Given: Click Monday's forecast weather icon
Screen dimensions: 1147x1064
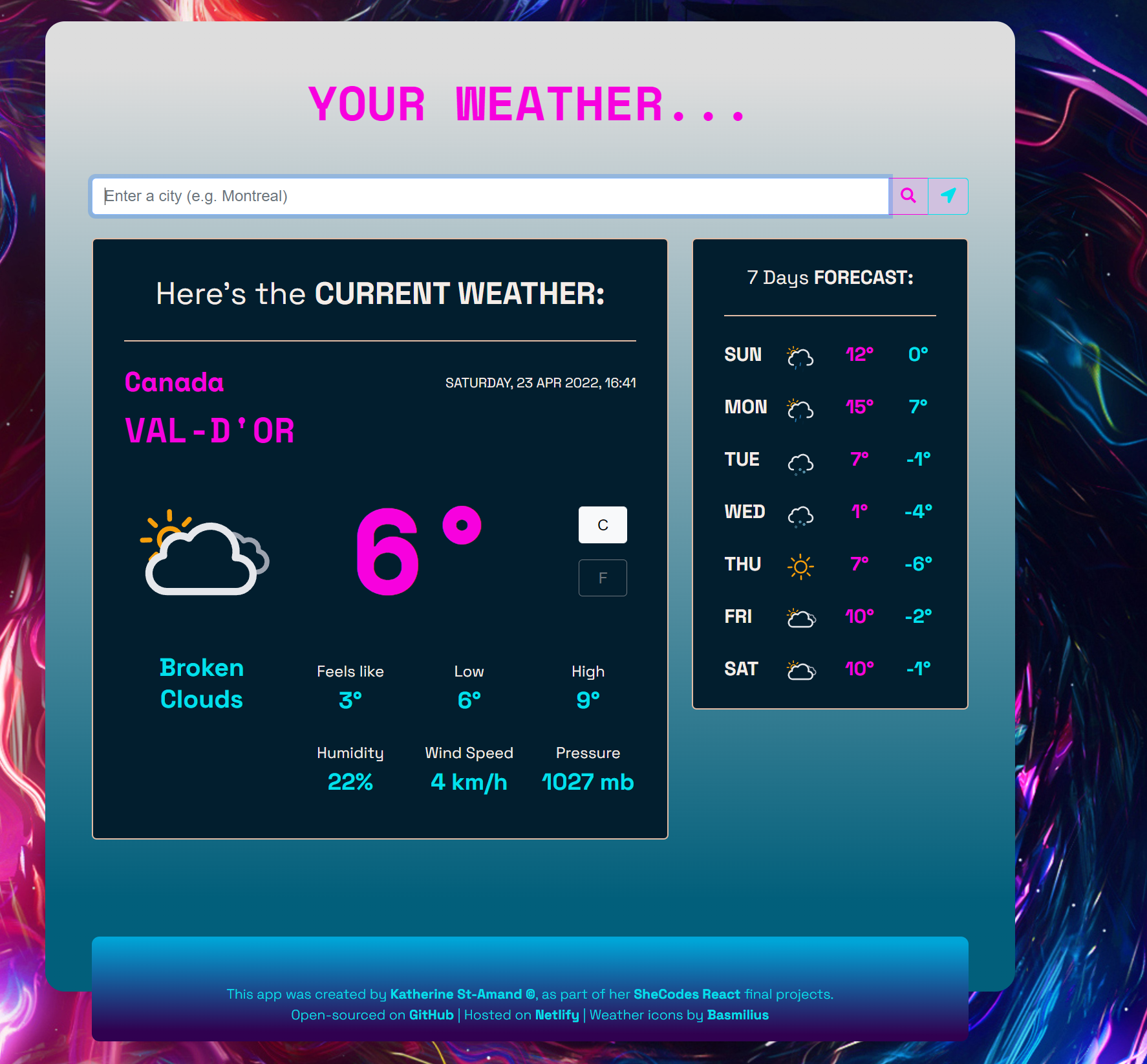Looking at the screenshot, I should click(800, 408).
